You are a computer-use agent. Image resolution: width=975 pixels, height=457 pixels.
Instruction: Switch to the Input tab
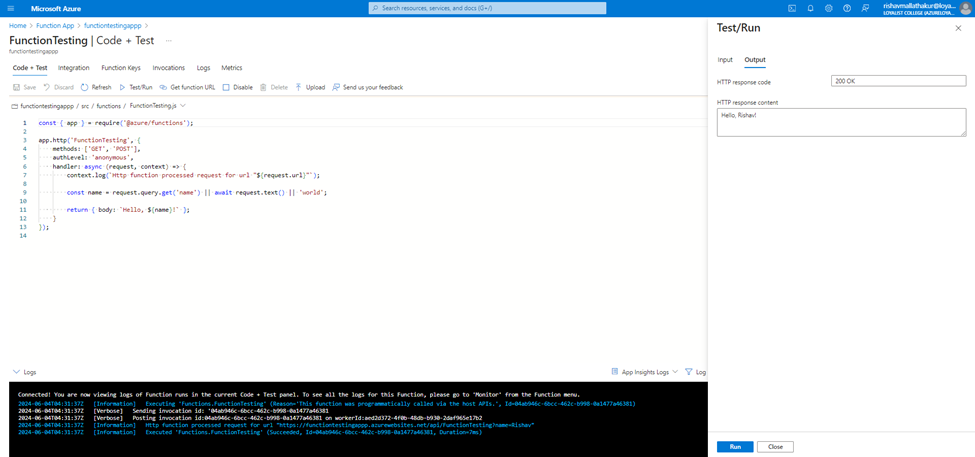tap(725, 60)
